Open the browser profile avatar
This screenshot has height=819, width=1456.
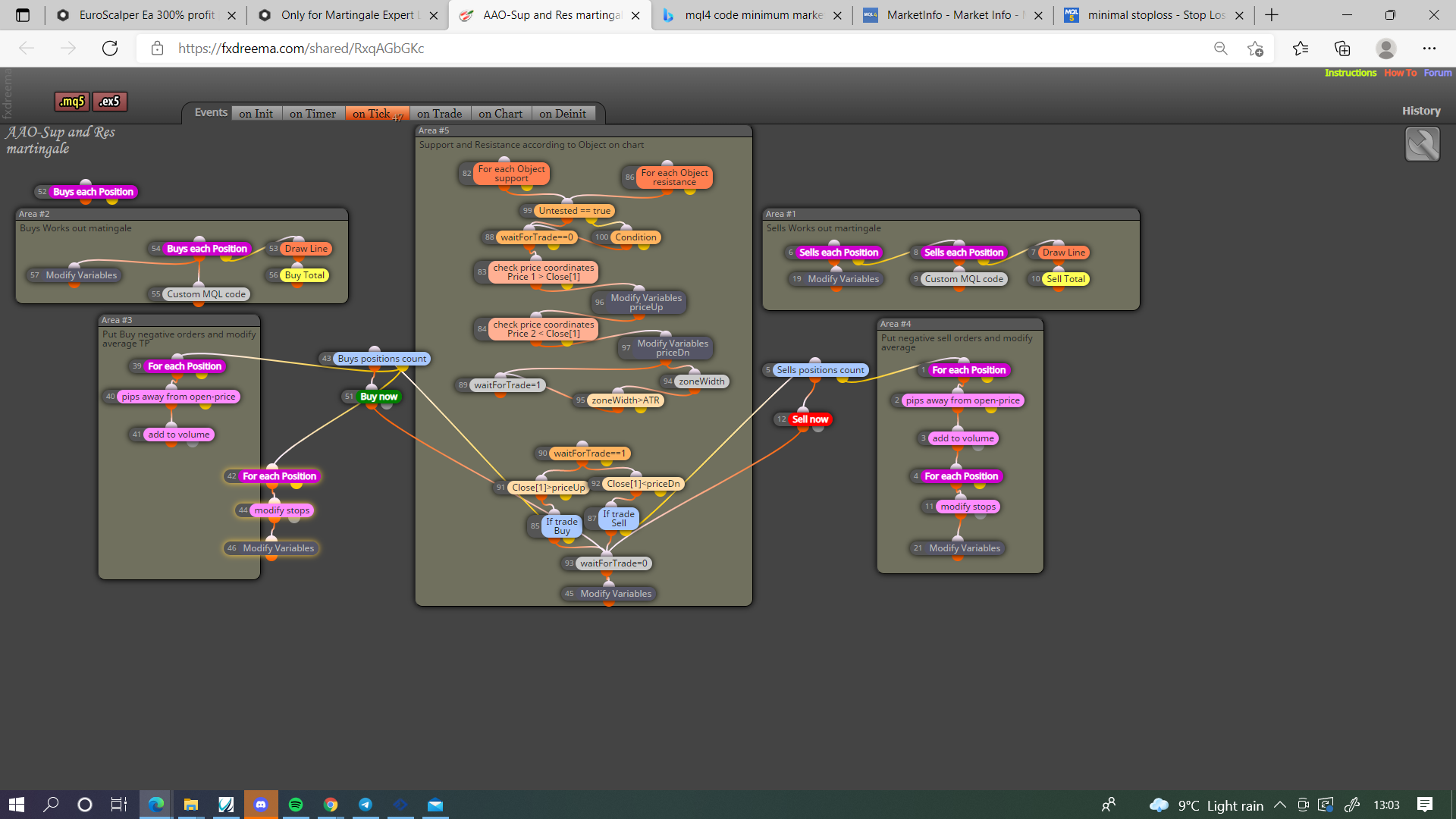pos(1385,49)
